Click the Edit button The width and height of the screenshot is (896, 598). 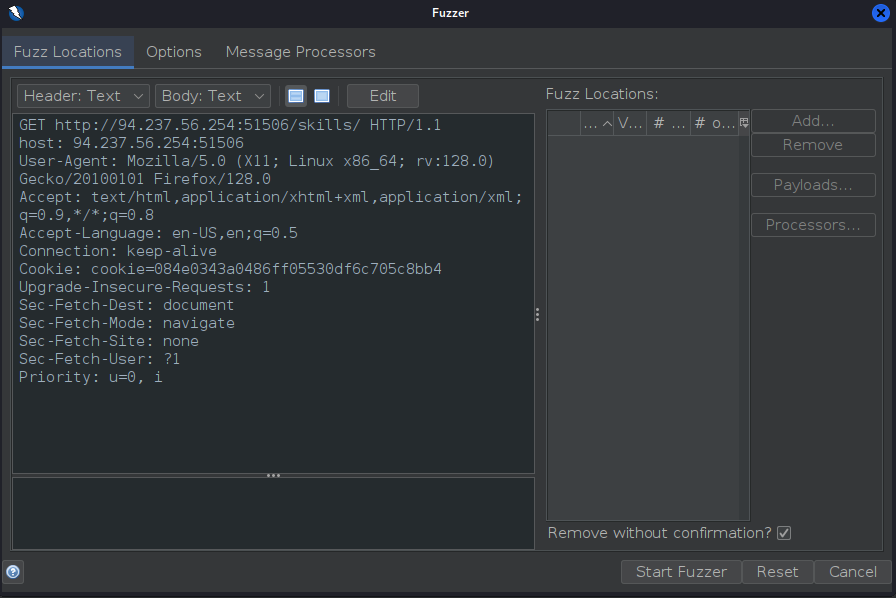click(x=383, y=96)
